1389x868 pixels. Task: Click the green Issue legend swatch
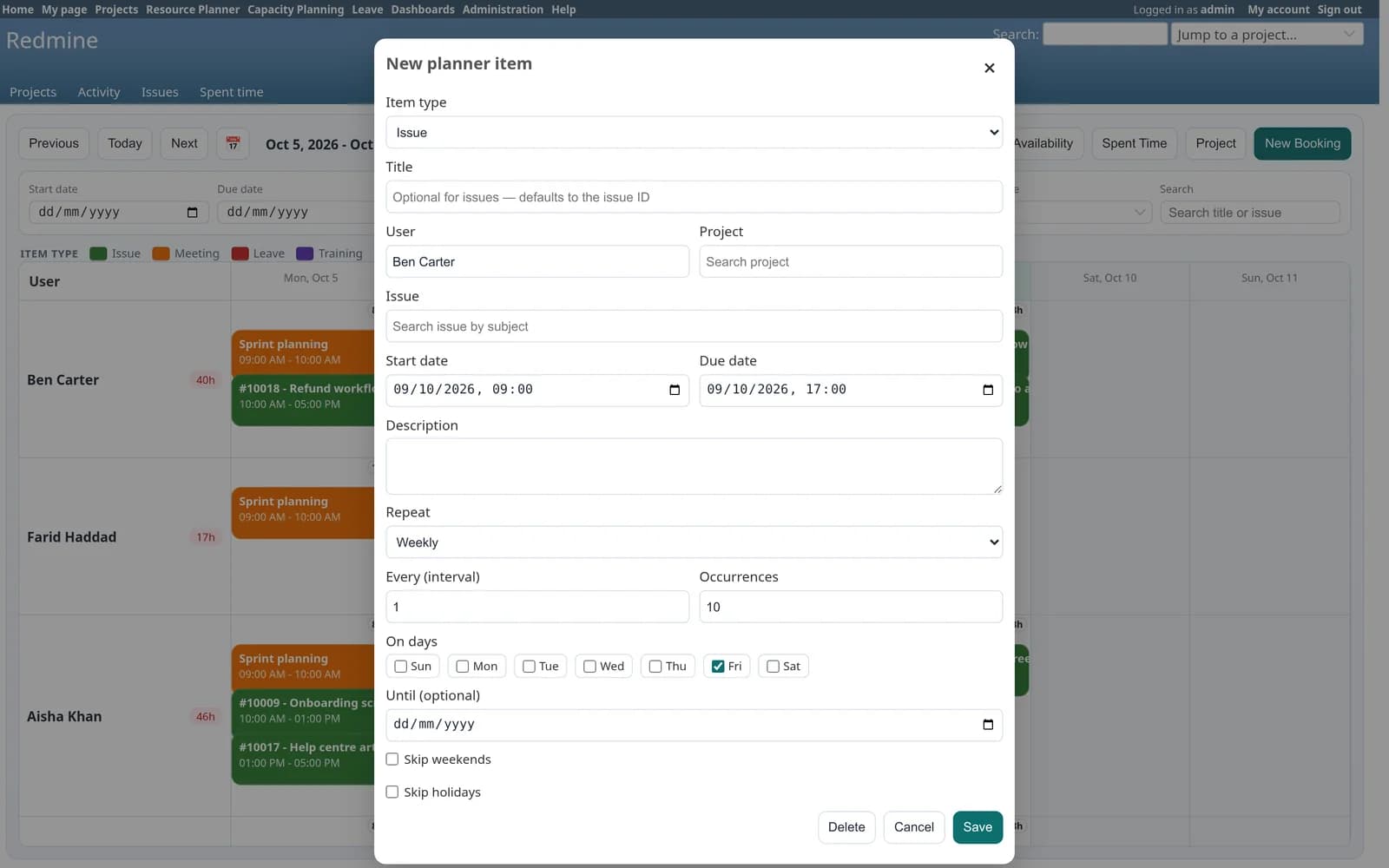point(98,253)
